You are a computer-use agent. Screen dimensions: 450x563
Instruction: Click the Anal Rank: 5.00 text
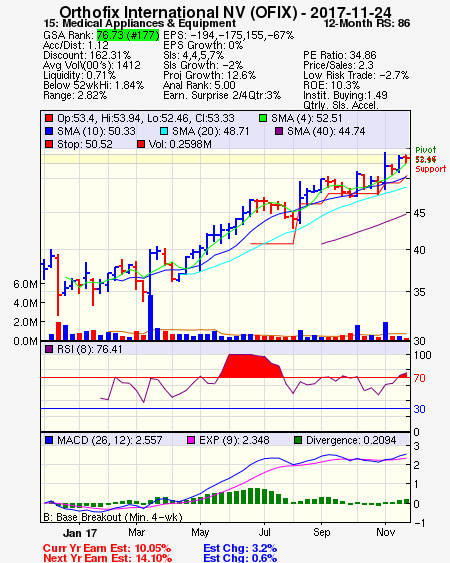[199, 85]
